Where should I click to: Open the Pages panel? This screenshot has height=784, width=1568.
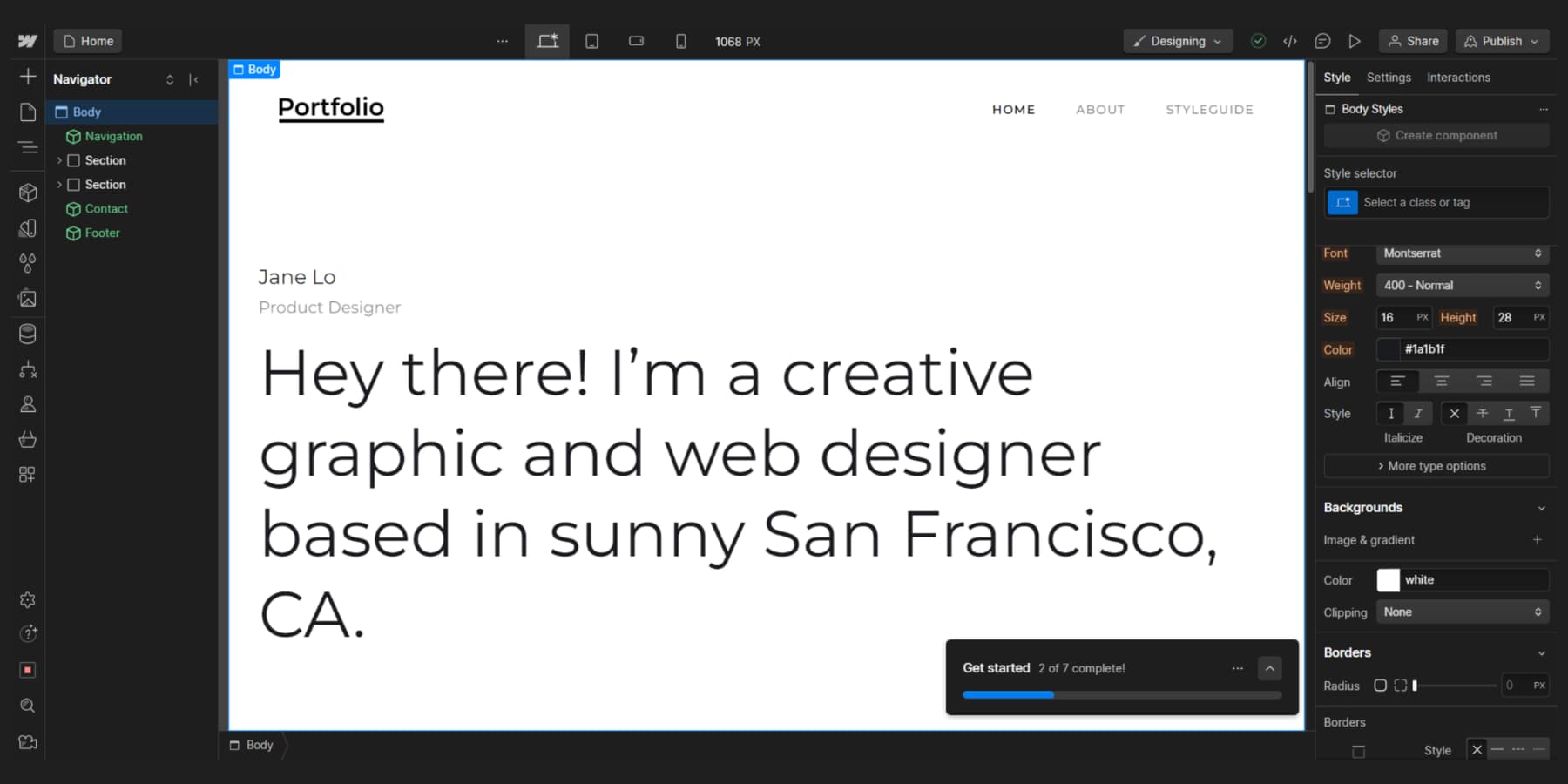tap(27, 112)
